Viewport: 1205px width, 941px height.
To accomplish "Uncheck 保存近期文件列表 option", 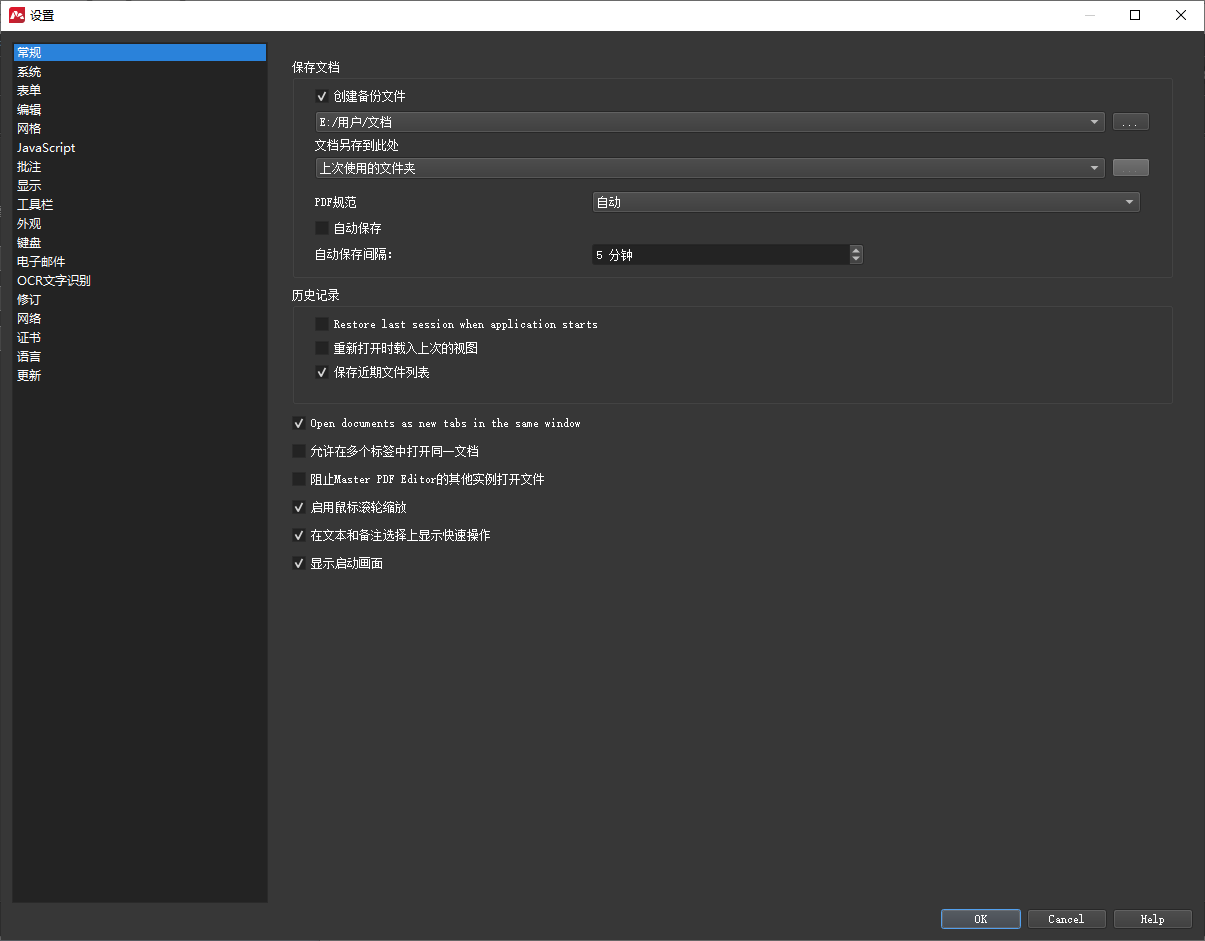I will (x=322, y=372).
